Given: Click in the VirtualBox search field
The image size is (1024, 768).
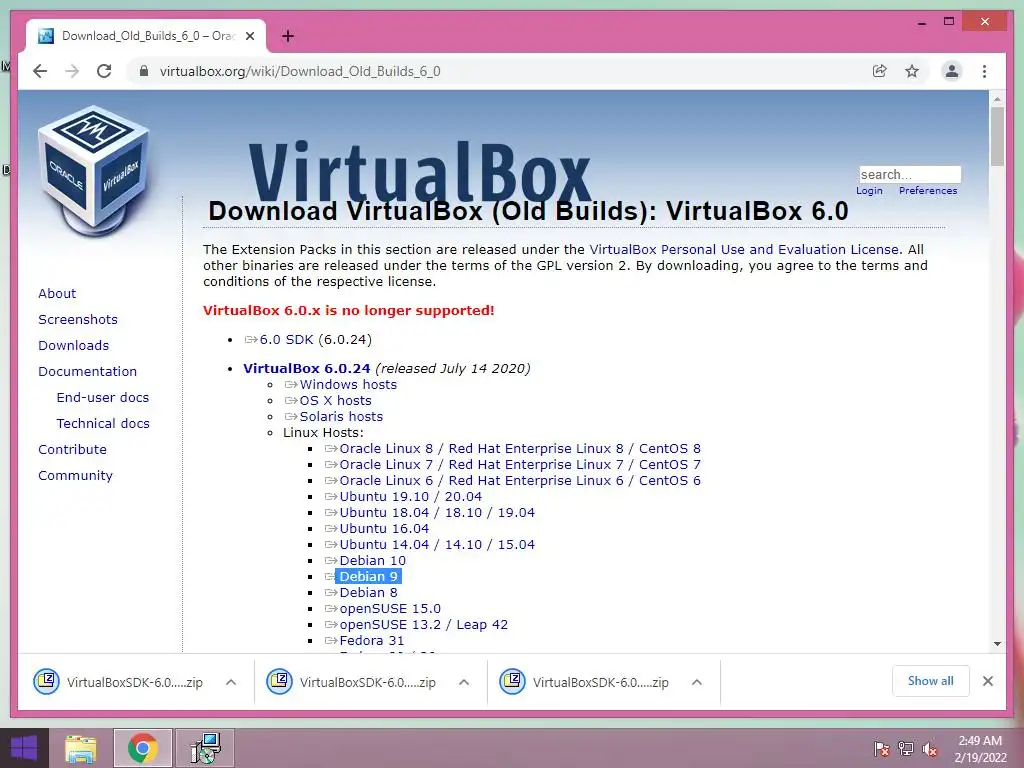Looking at the screenshot, I should (910, 174).
